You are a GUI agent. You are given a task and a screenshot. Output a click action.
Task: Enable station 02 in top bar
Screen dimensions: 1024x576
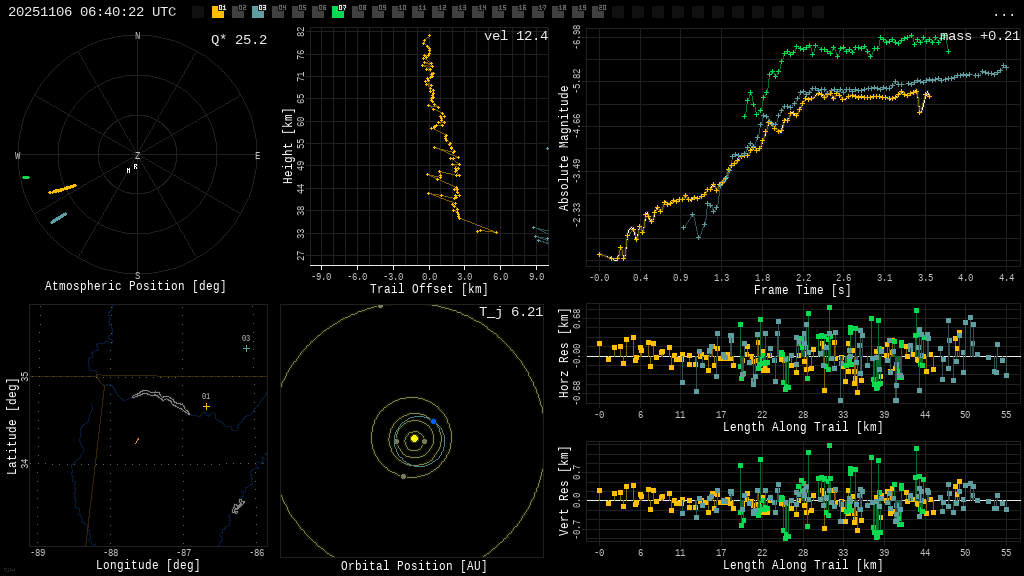click(238, 12)
